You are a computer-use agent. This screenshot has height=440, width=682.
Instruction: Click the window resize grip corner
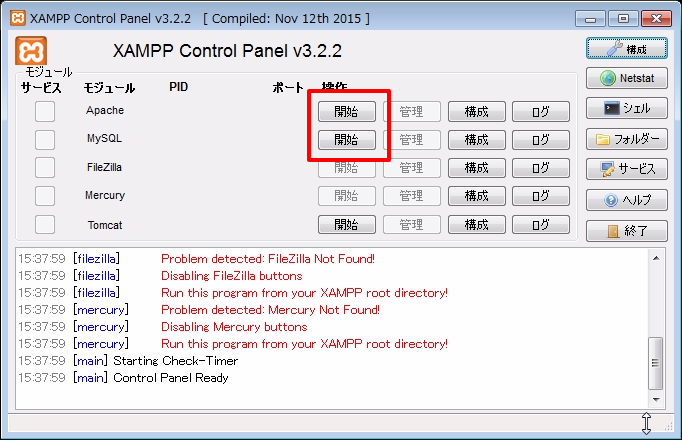point(669,427)
